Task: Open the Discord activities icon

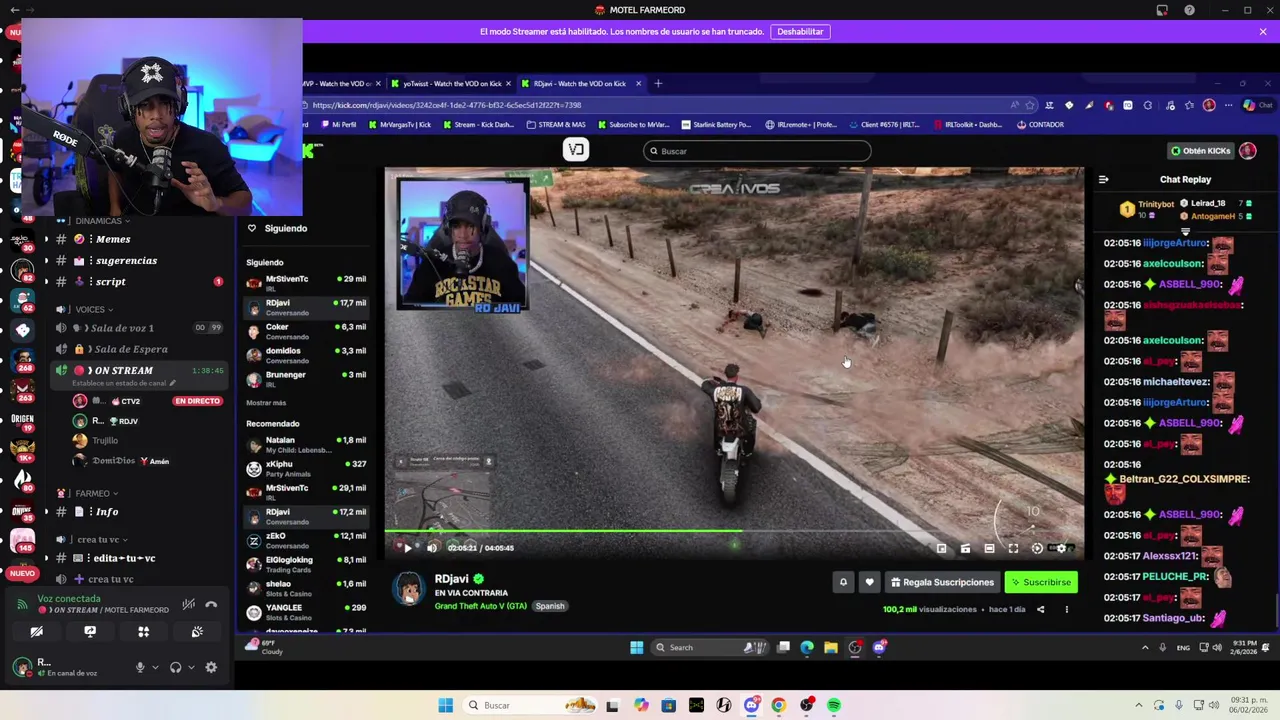Action: 143,632
